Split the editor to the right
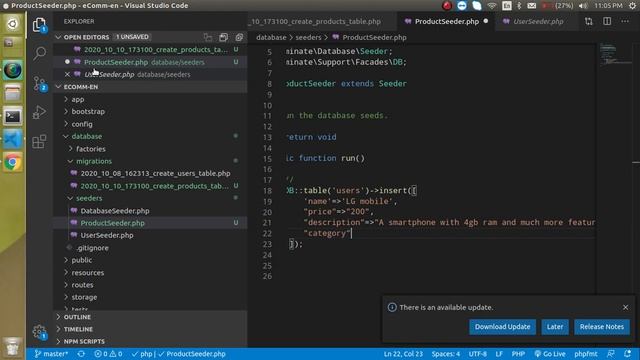Viewport: 640px width, 360px height. [x=607, y=21]
